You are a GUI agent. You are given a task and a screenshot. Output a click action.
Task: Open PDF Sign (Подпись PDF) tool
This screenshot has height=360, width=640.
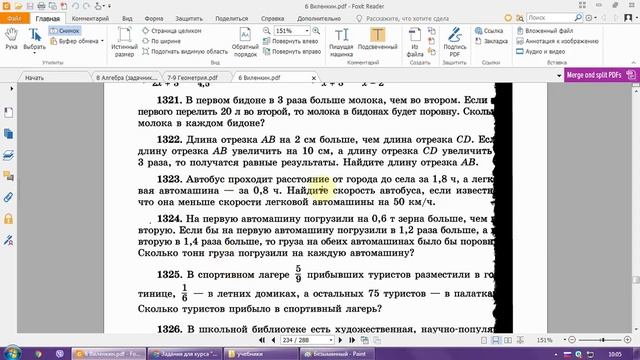coord(455,42)
